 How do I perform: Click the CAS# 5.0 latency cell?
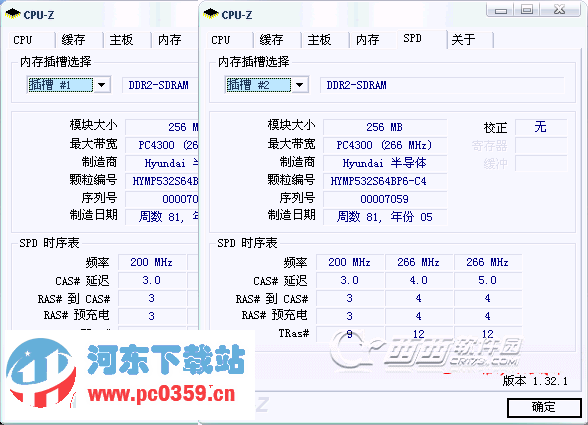[488, 280]
